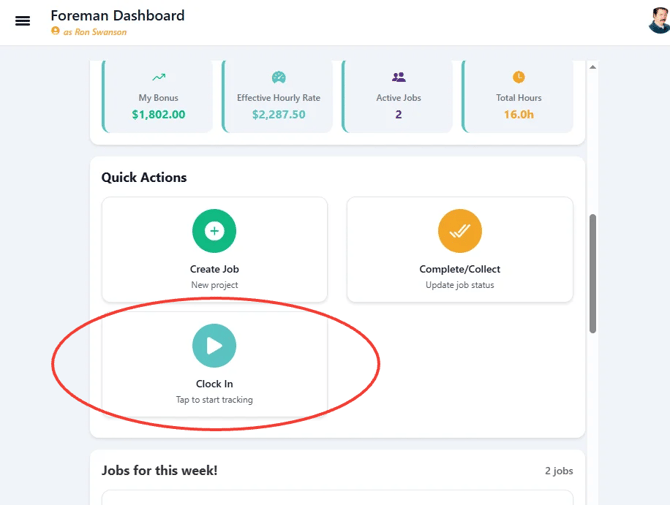This screenshot has height=505, width=670.
Task: Click the Clock In play icon
Action: point(214,346)
